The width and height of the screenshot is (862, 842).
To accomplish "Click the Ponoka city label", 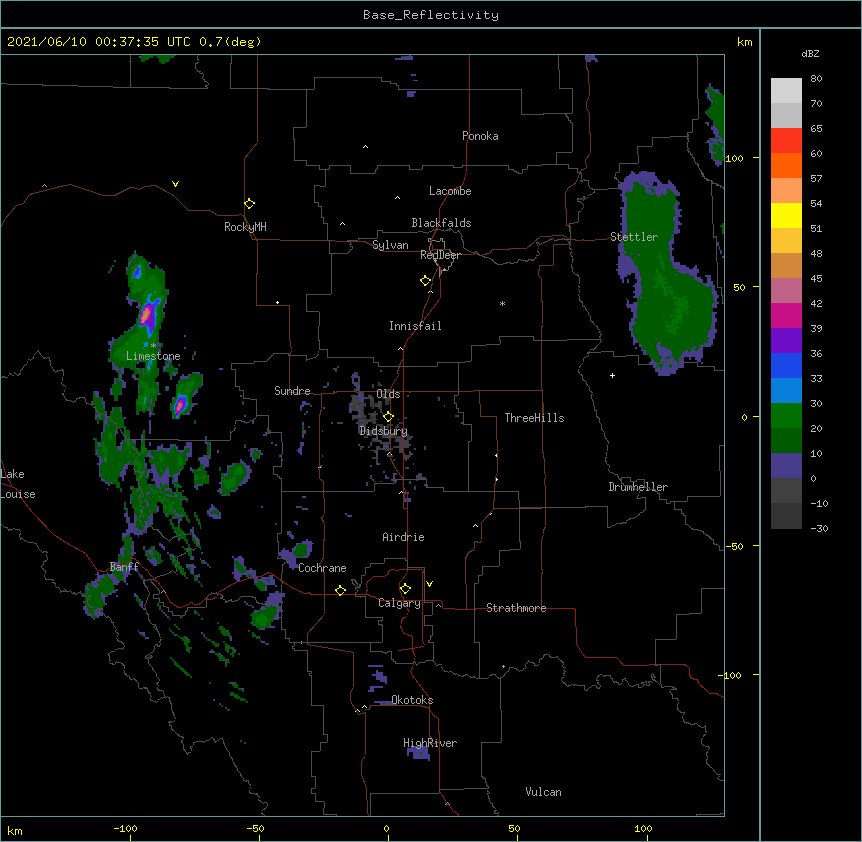I will (x=480, y=136).
